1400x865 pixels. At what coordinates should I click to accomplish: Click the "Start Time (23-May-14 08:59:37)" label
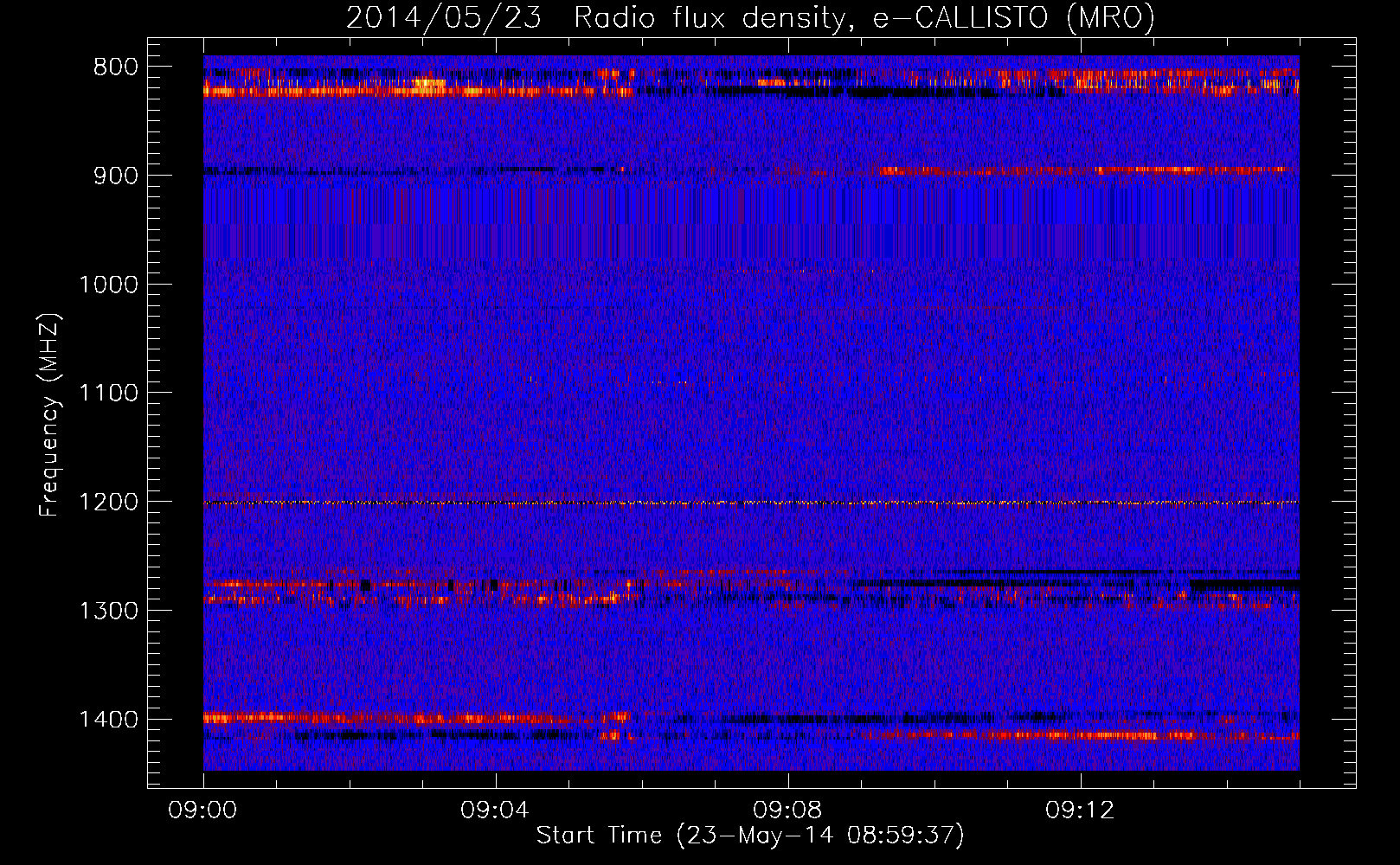(x=750, y=836)
